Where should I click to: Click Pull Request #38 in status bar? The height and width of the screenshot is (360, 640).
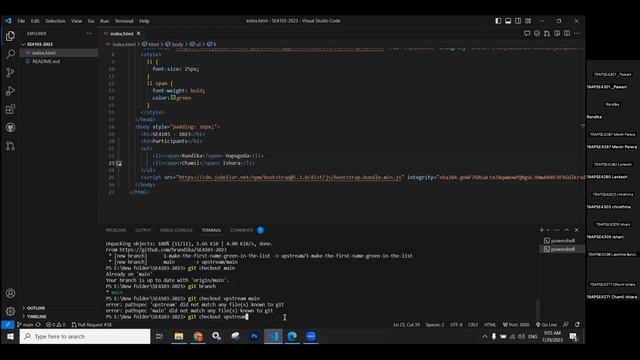coord(91,325)
